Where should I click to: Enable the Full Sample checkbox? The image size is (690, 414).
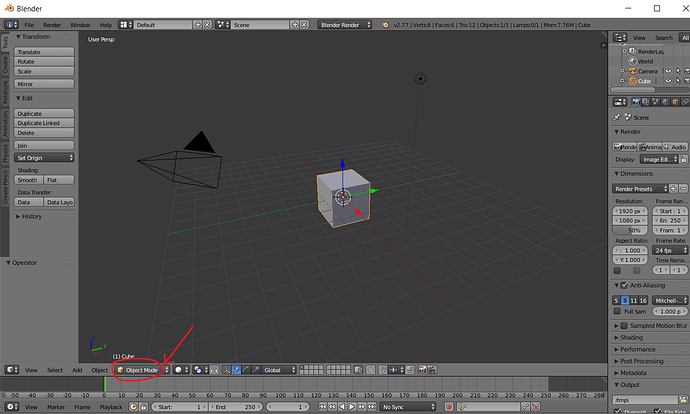pyautogui.click(x=617, y=311)
